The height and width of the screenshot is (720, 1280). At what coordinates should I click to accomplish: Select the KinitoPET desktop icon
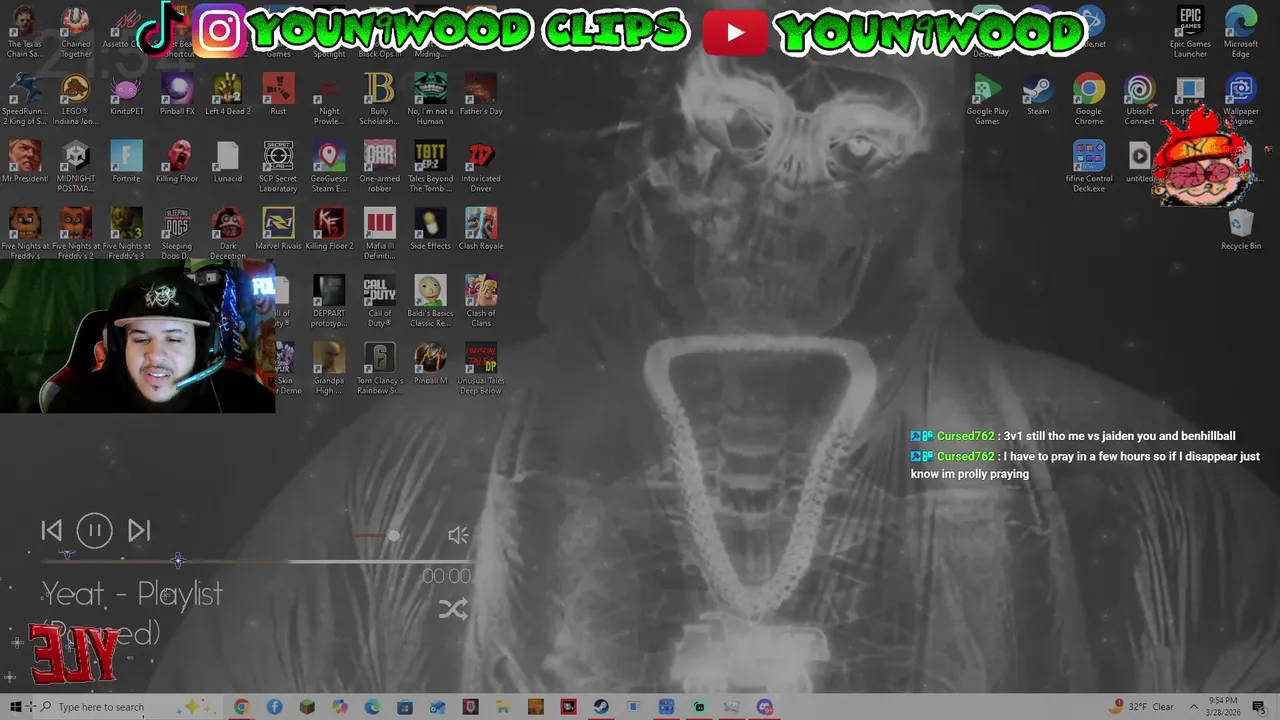pos(126,95)
